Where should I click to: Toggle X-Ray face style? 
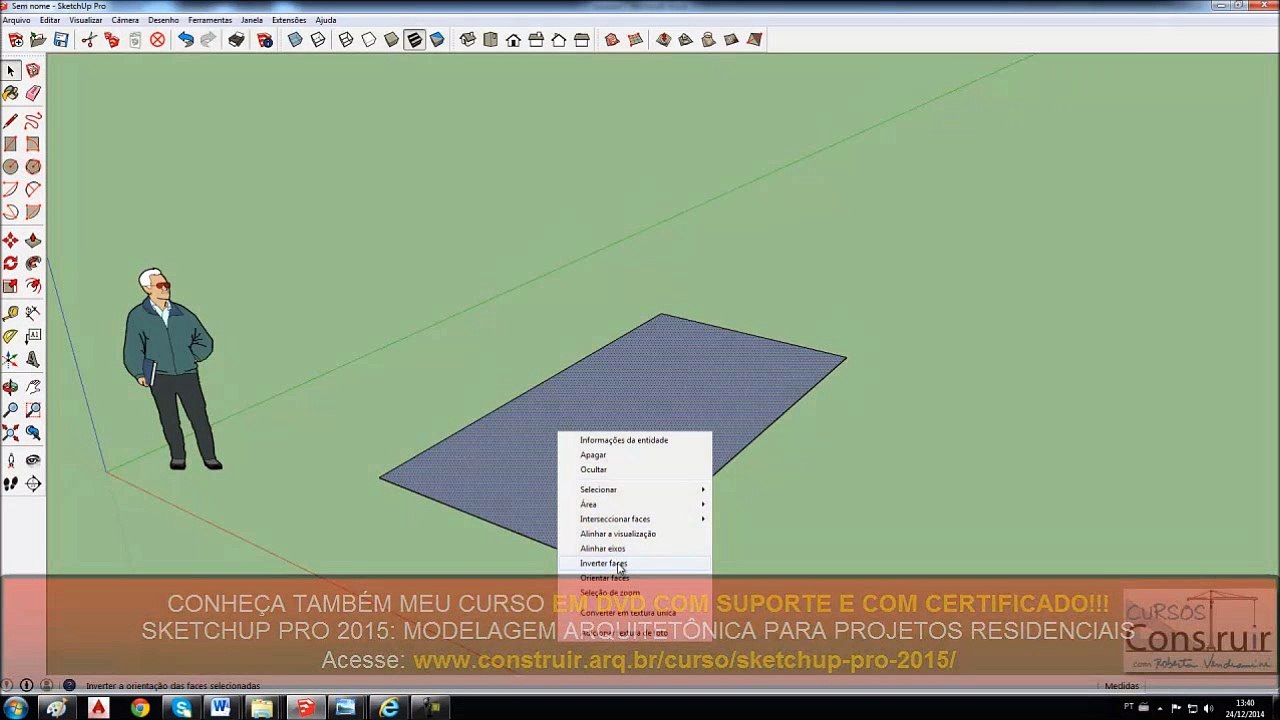pos(295,40)
